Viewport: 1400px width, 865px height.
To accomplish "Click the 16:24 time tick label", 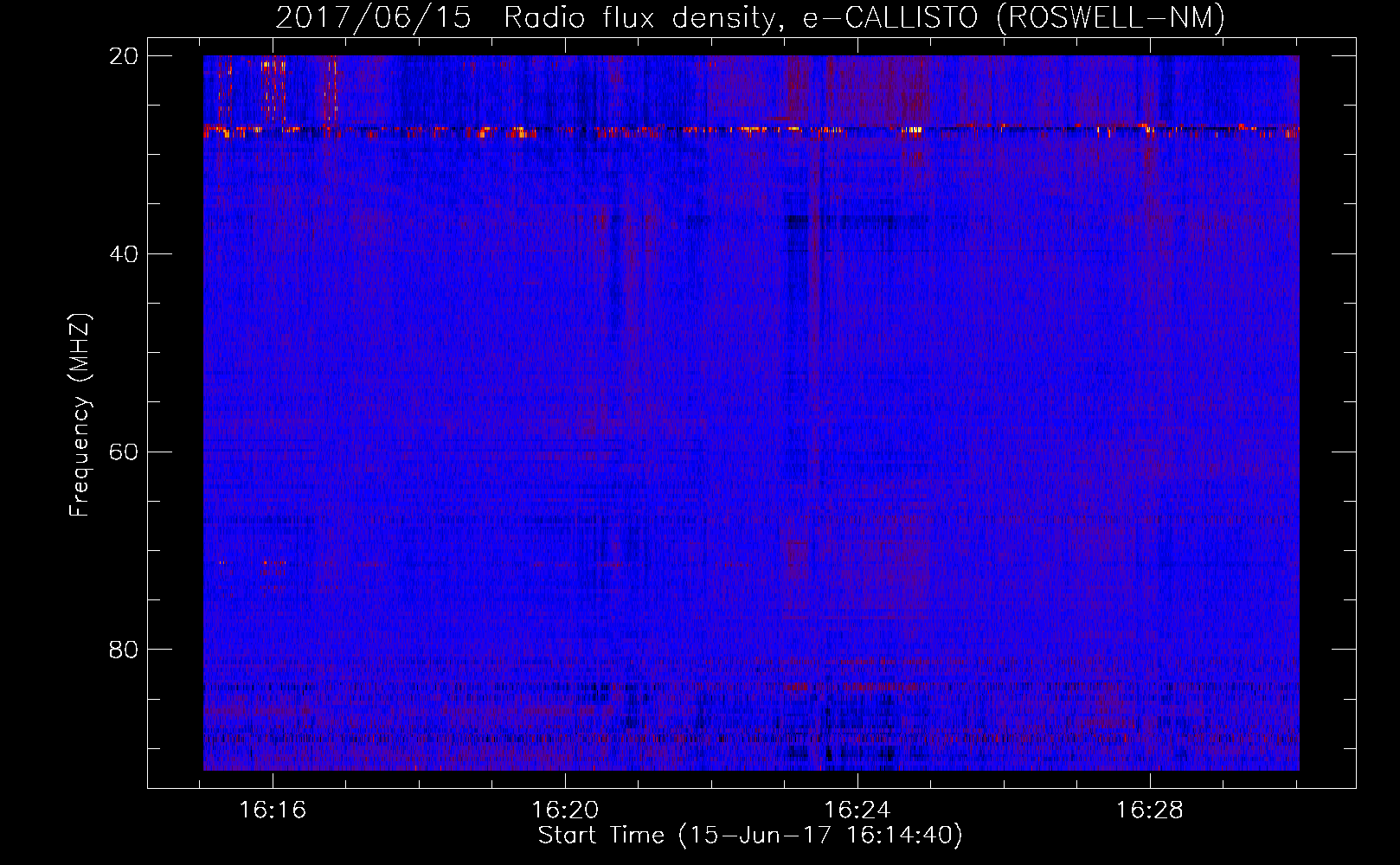I will pos(857,810).
